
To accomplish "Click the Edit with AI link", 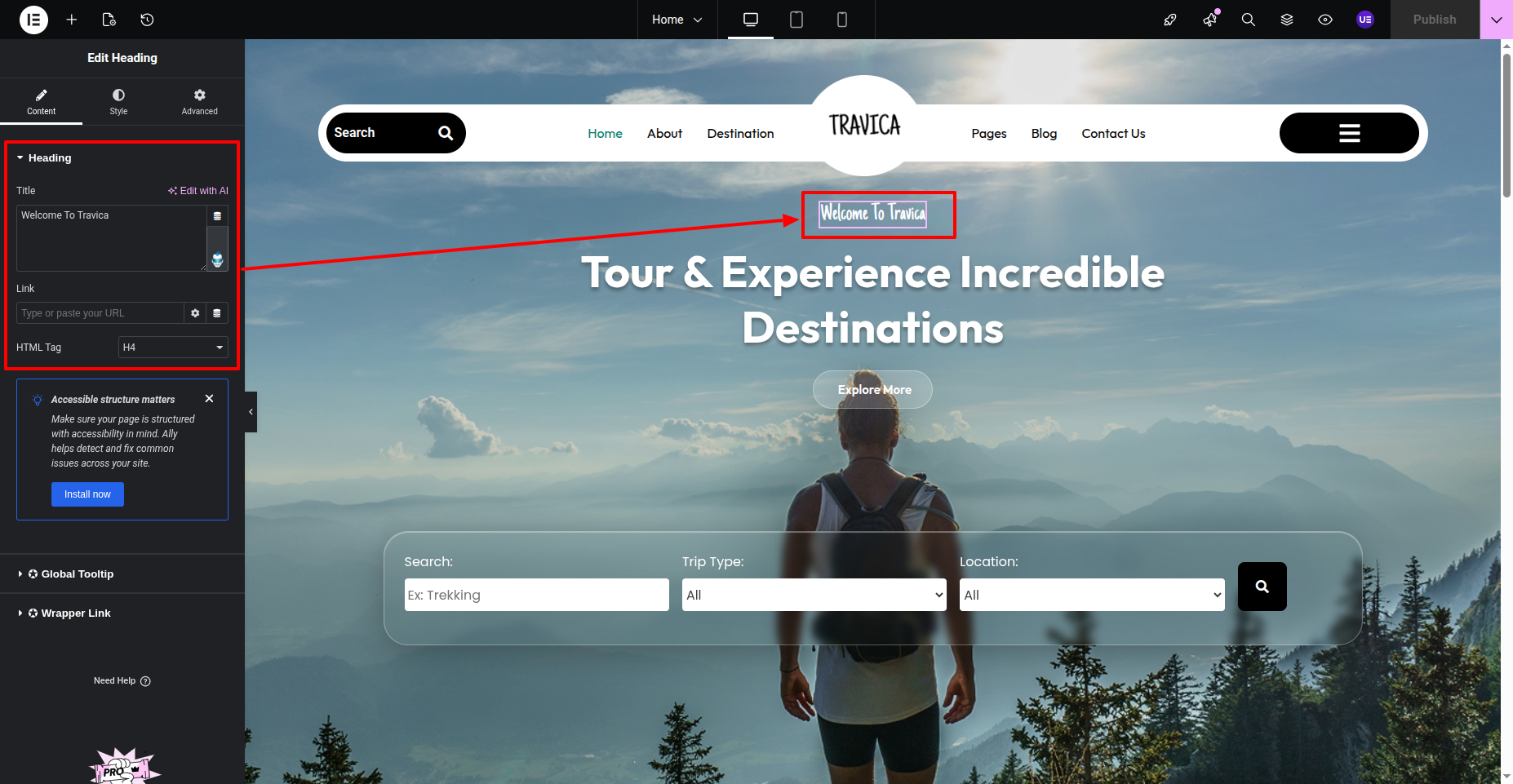I will 198,191.
